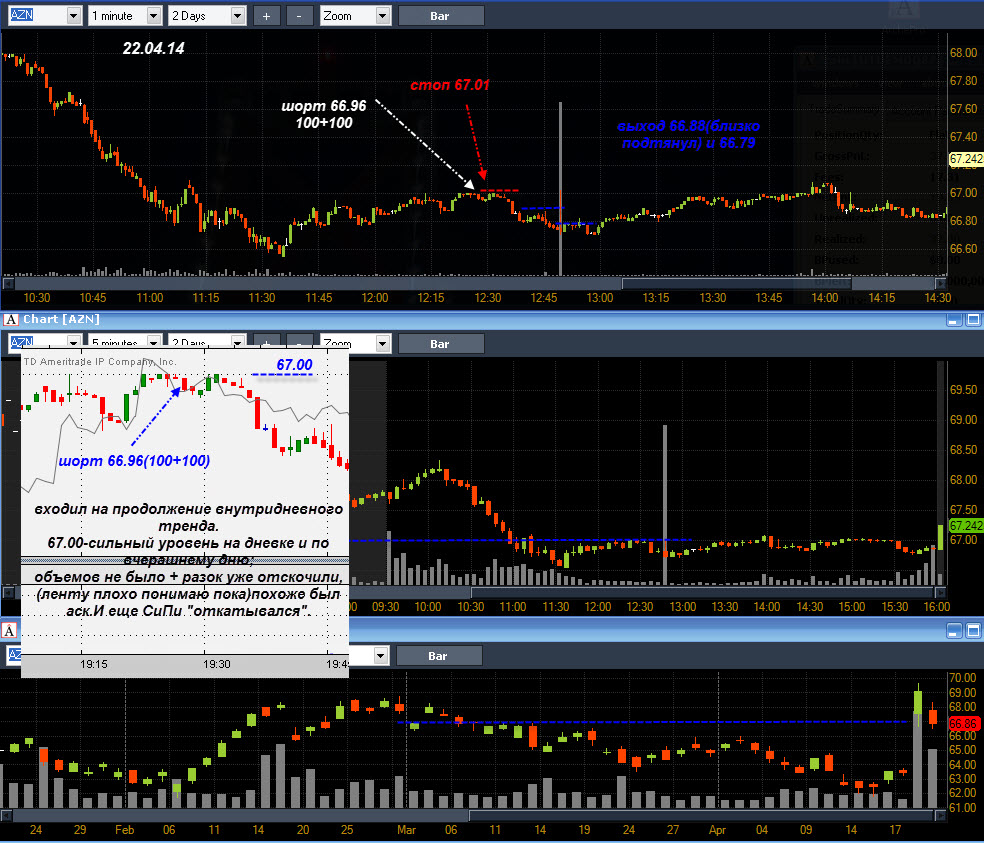The width and height of the screenshot is (984, 843).
Task: Maximize the bottom daily chart window
Action: tap(973, 631)
